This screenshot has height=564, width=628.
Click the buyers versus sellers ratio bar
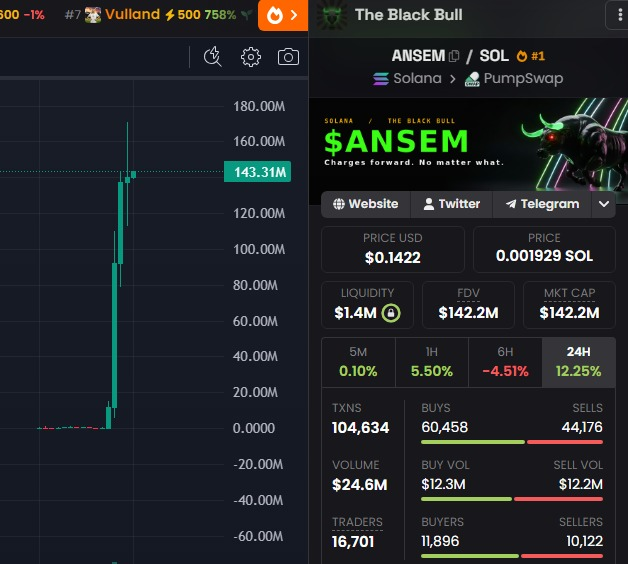(512, 556)
